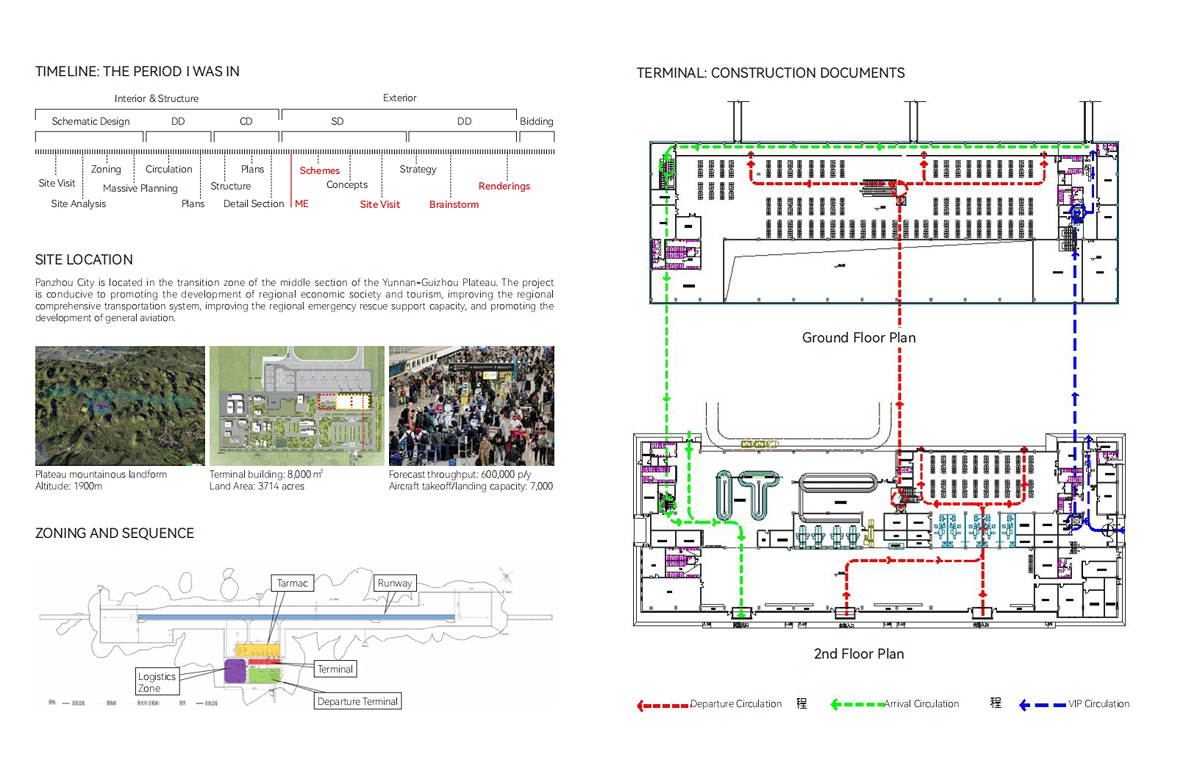Click the 'Departure Terminal' callout label

[357, 701]
